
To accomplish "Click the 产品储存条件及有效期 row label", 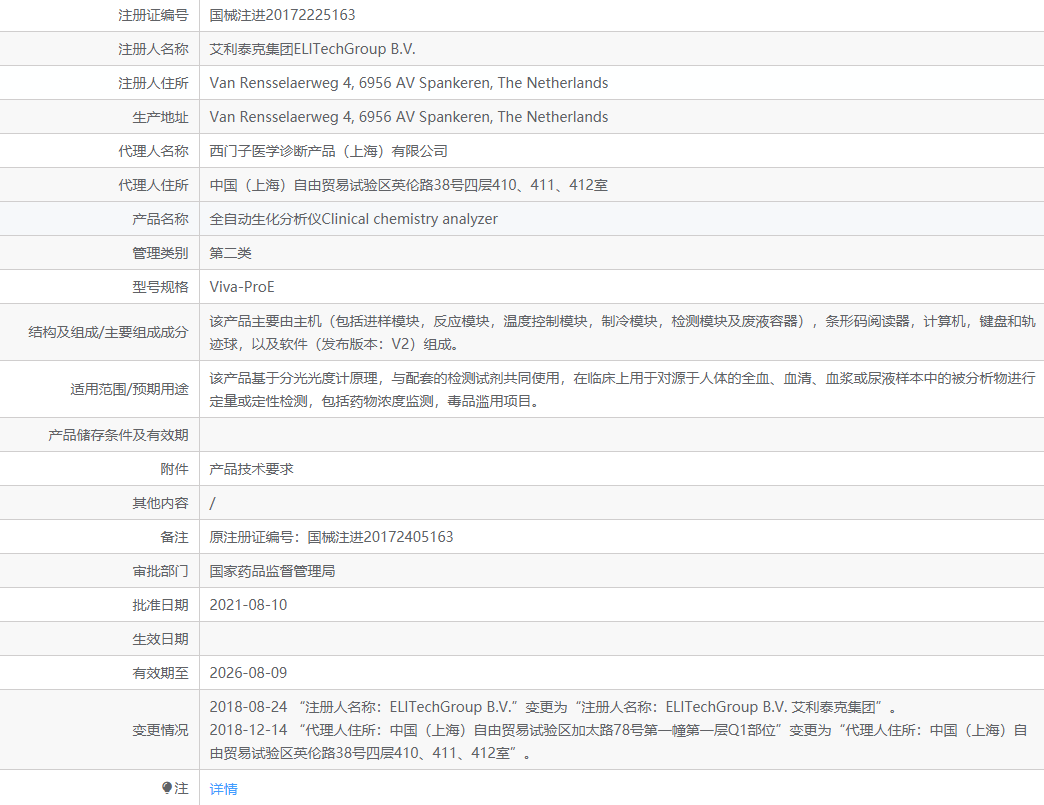I will (118, 435).
